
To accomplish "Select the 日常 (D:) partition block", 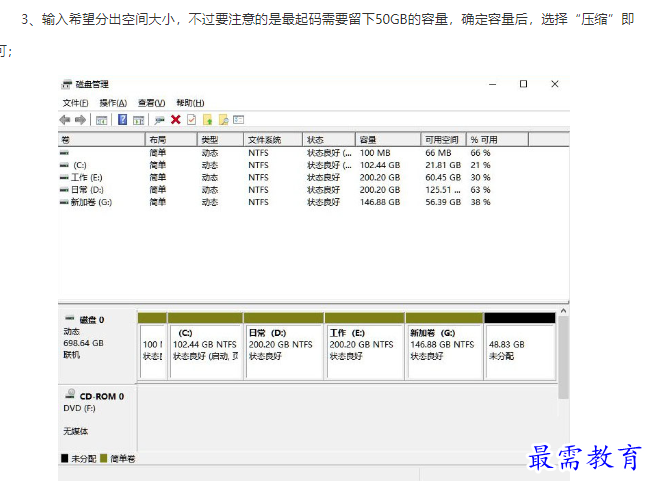I will click(284, 346).
